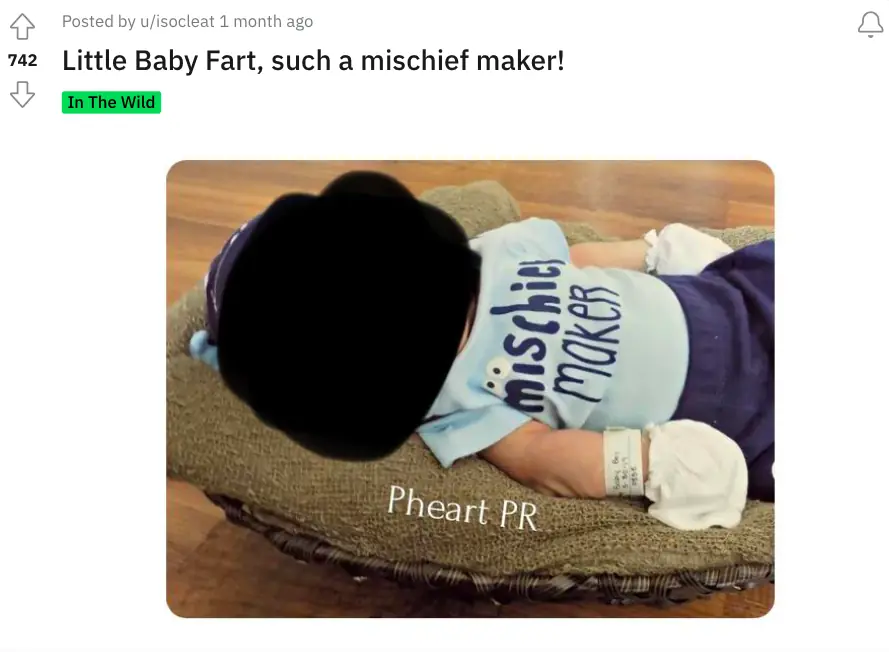Image resolution: width=889 pixels, height=652 pixels.
Task: Click the '1 month ago' timestamp
Action: [x=266, y=22]
